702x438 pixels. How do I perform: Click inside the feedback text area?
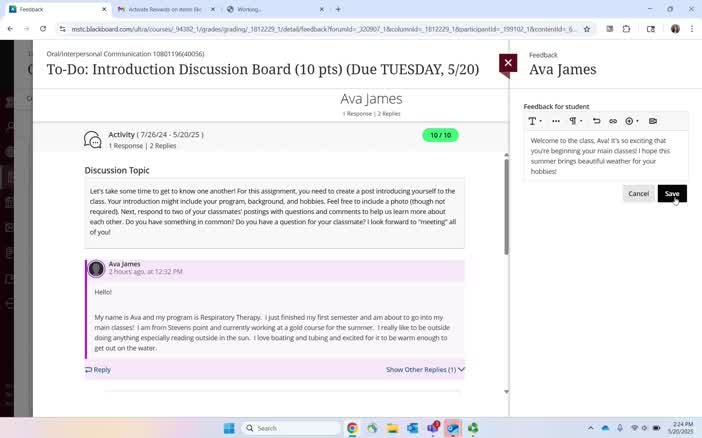[x=606, y=156]
